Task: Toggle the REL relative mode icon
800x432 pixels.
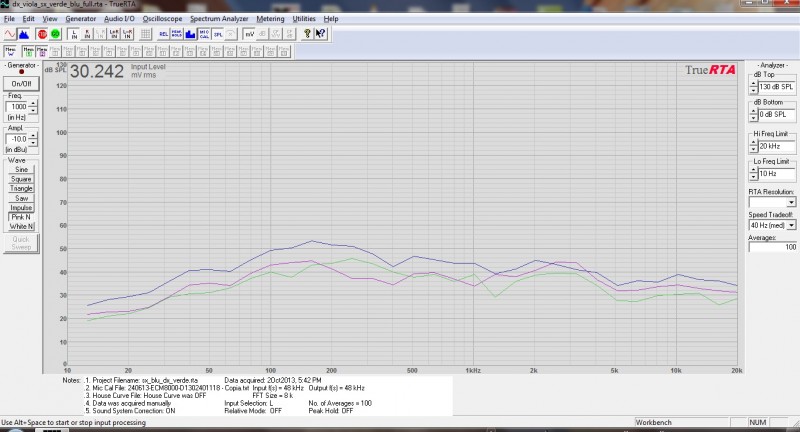Action: click(x=164, y=34)
